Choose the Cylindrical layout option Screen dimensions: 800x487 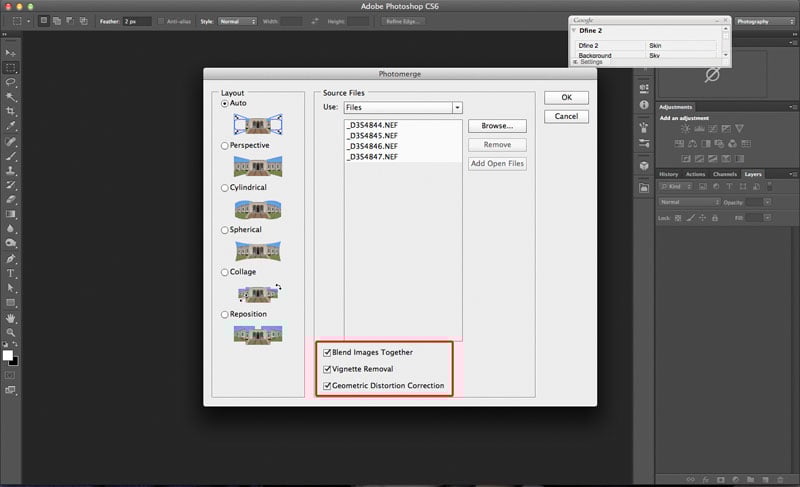point(224,188)
